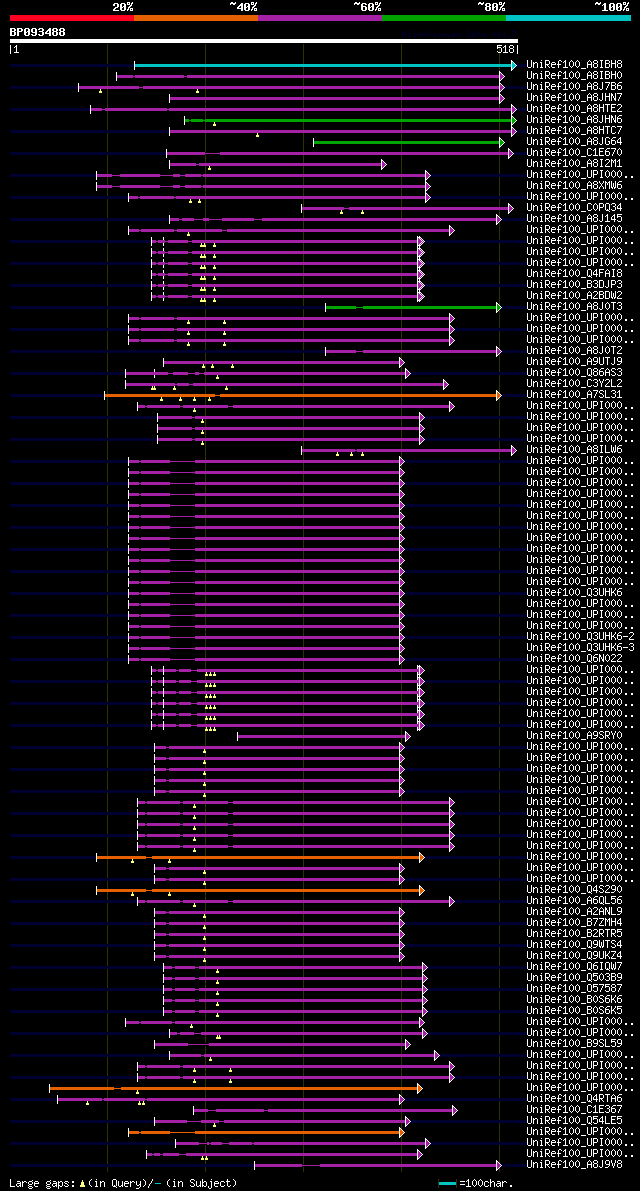
Task: Open hit UniRef100_A8IBH8
Action: [574, 65]
